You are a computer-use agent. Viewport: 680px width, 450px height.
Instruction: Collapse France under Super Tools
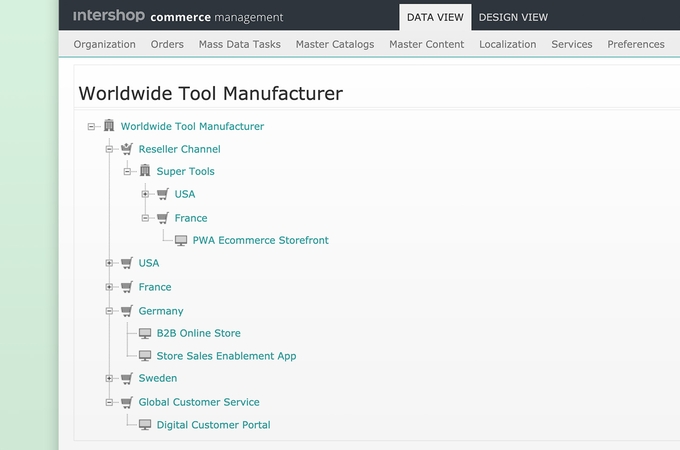145,218
